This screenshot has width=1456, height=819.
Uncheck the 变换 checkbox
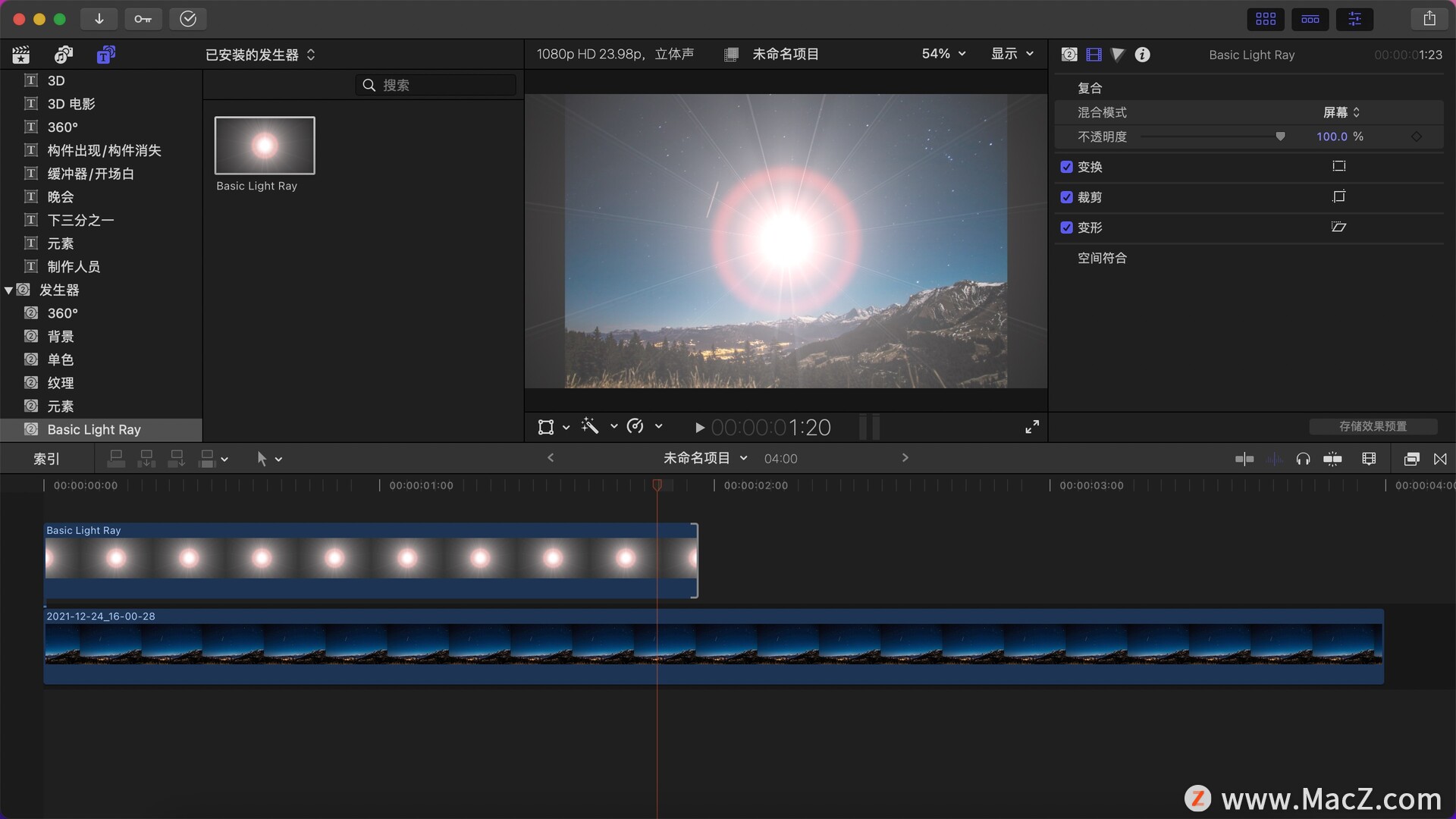pos(1066,167)
